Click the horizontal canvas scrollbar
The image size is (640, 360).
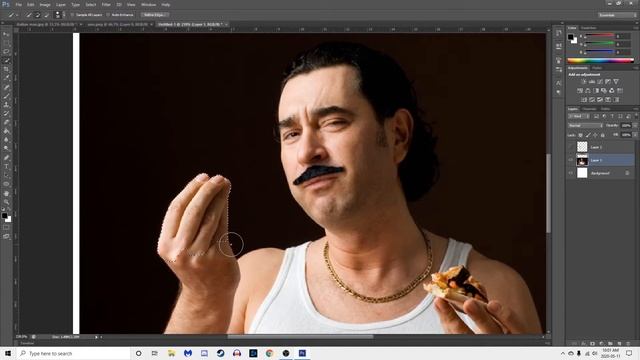pos(300,337)
